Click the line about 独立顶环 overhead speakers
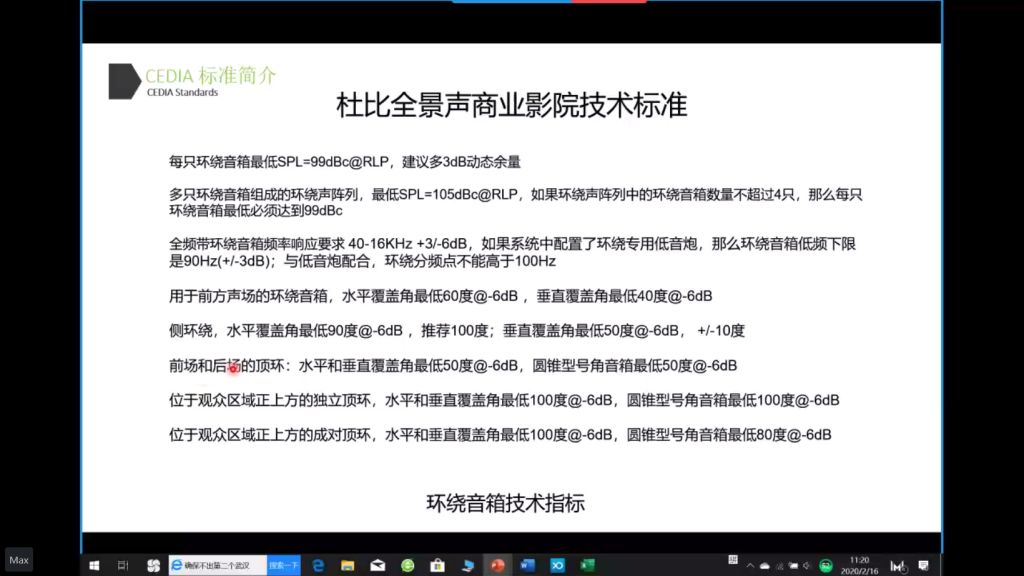 [x=504, y=400]
